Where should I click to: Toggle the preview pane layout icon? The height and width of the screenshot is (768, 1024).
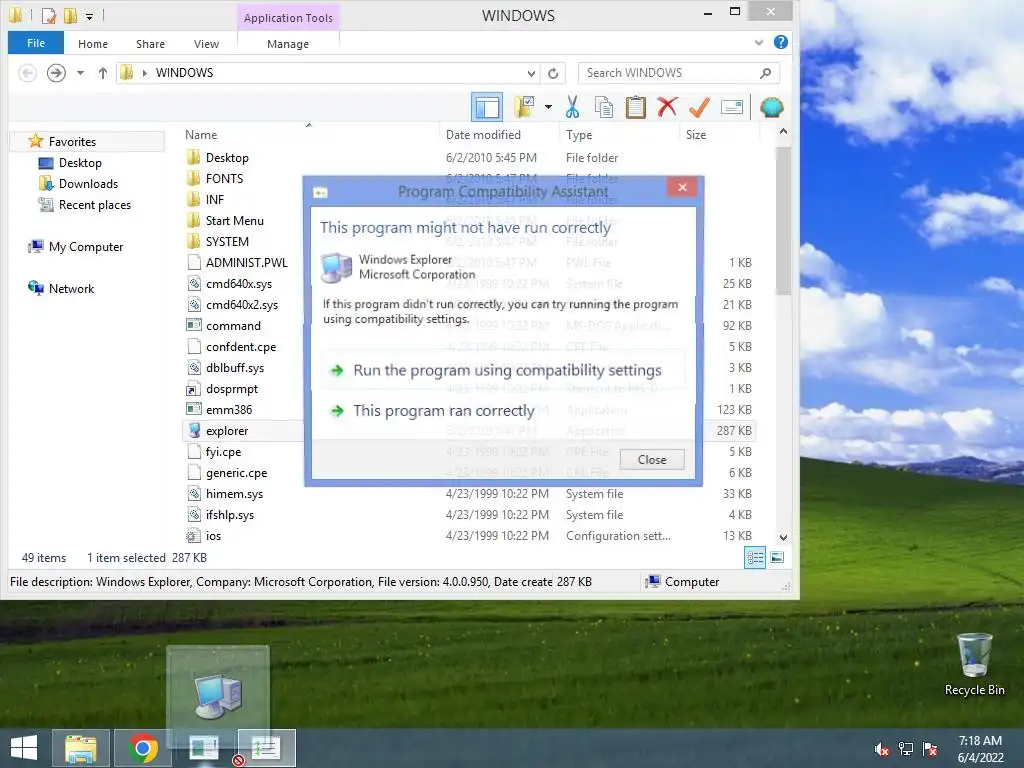coord(487,107)
